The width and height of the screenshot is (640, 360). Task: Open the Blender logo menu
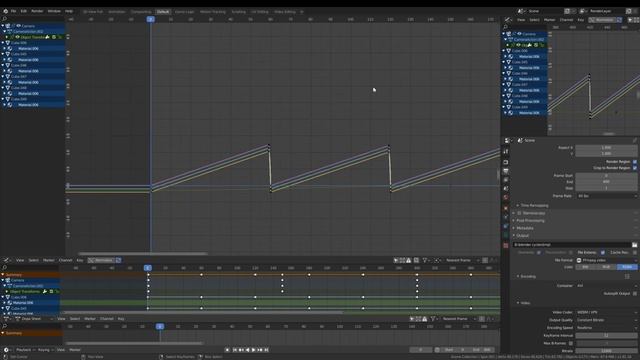(5, 11)
